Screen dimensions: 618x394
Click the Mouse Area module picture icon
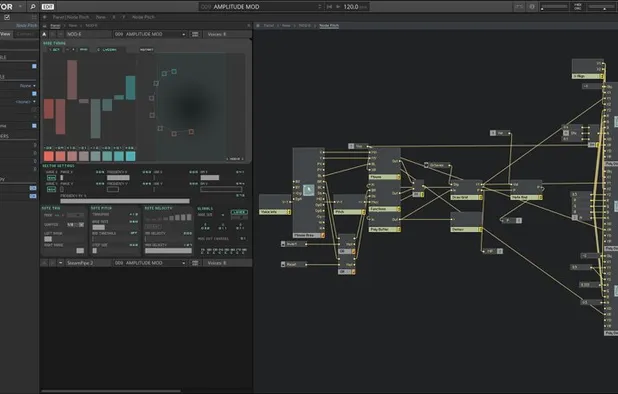[309, 190]
